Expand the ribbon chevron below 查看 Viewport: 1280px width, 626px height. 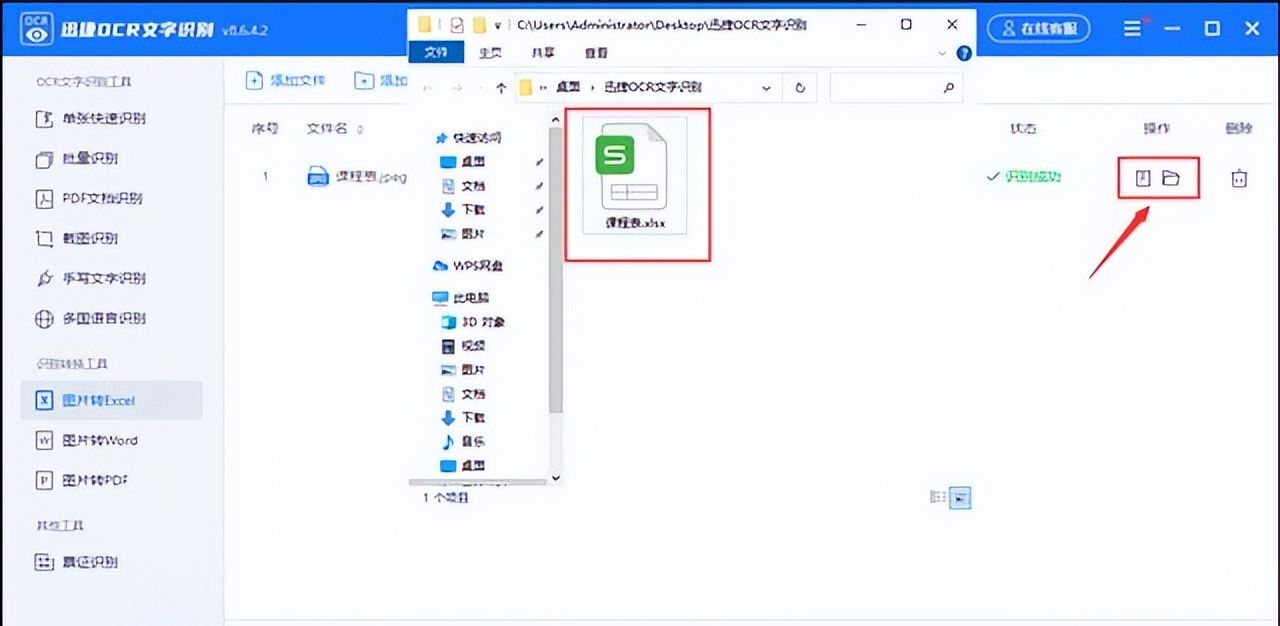tap(941, 53)
